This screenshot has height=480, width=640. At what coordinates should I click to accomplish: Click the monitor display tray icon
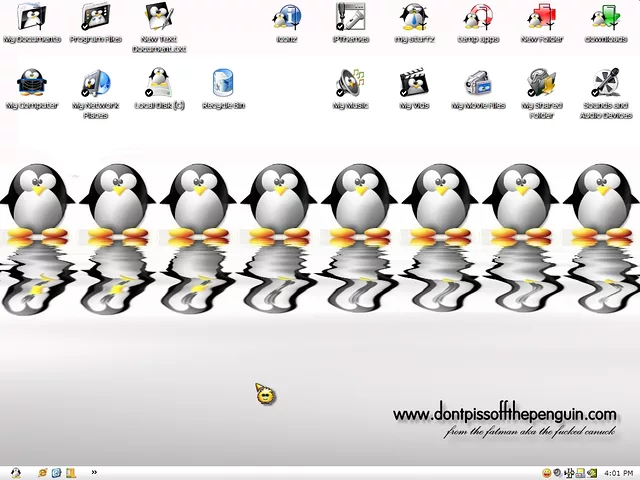[x=580, y=473]
